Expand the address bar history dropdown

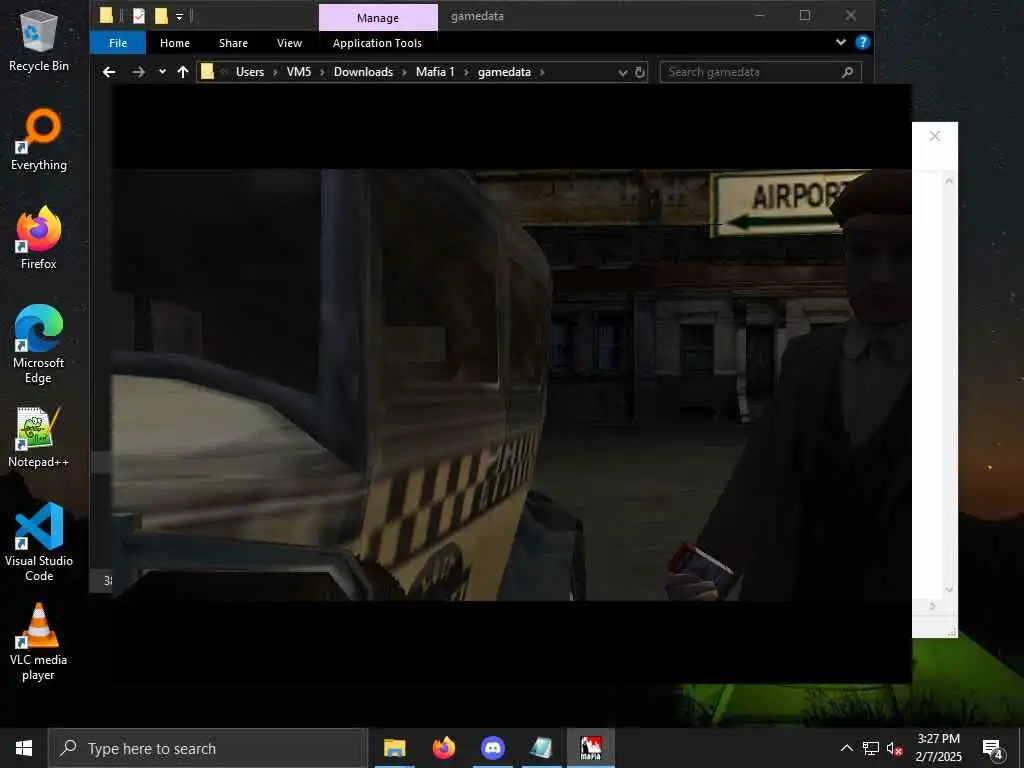tap(622, 72)
